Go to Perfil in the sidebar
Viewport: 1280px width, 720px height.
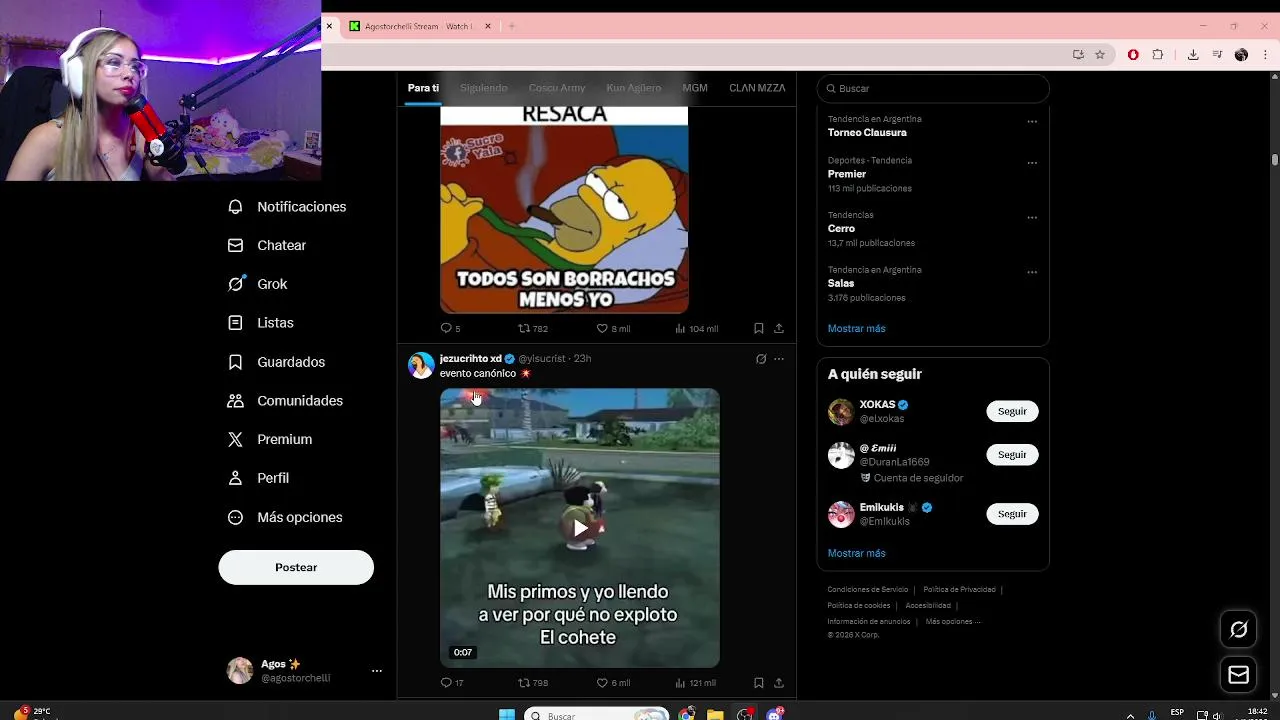point(258,478)
